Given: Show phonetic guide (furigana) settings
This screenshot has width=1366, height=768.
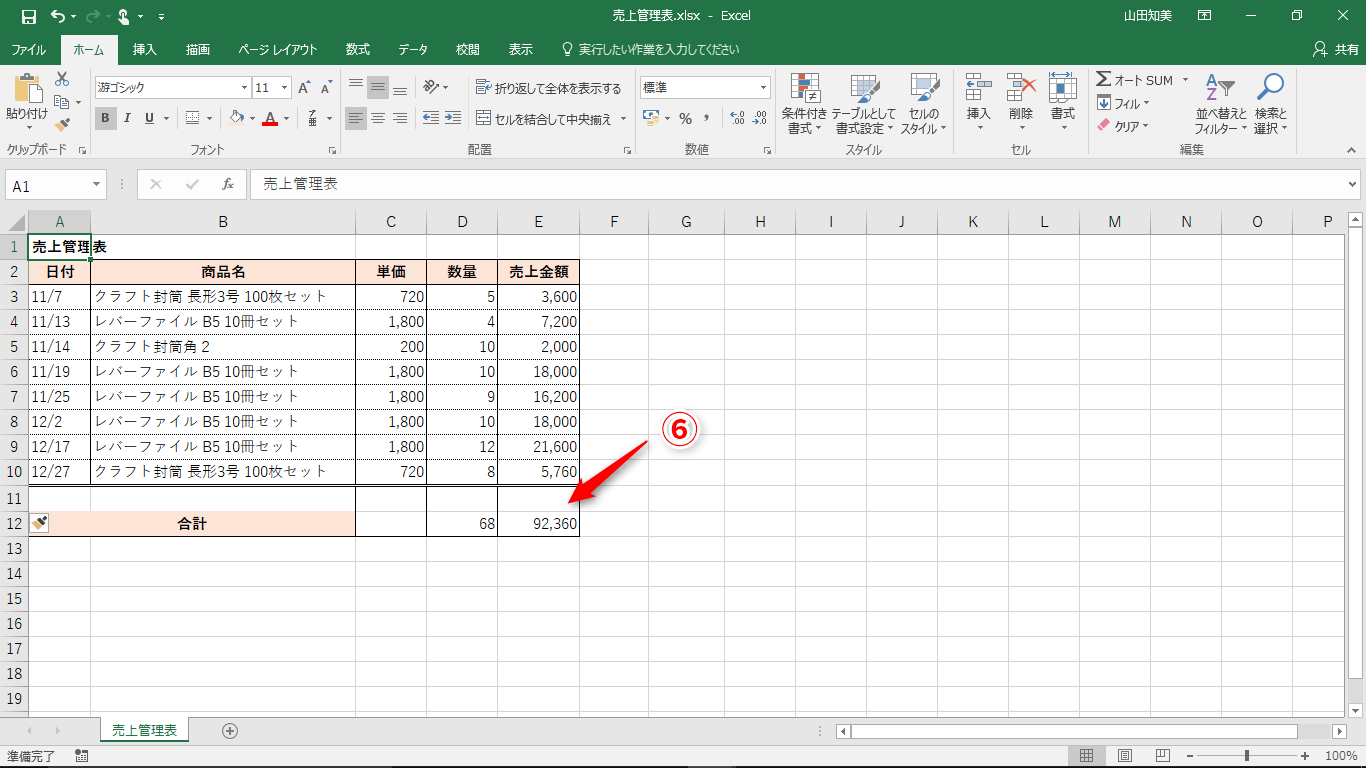Looking at the screenshot, I should point(314,118).
